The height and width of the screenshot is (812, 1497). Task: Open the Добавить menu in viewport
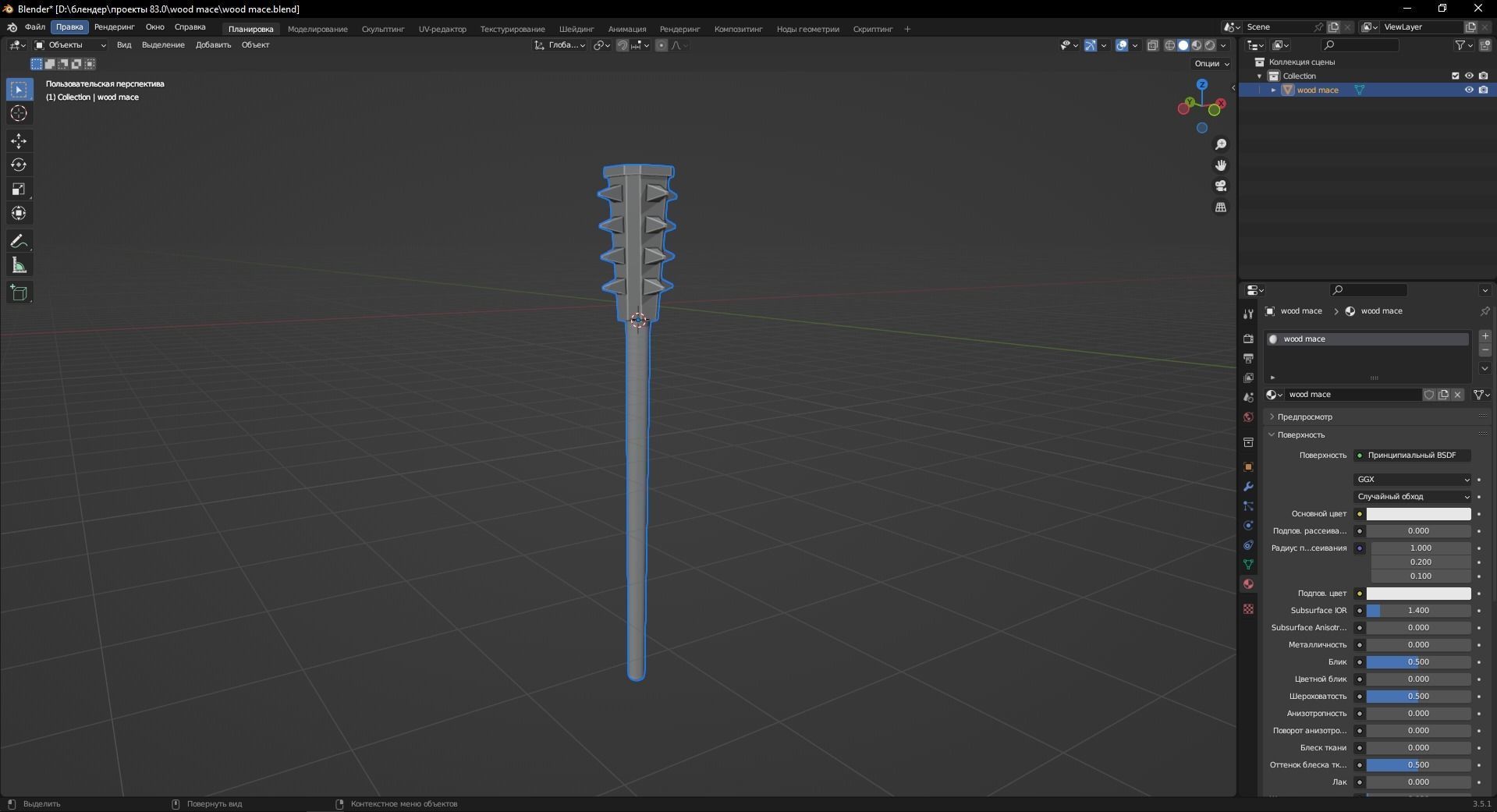point(213,45)
